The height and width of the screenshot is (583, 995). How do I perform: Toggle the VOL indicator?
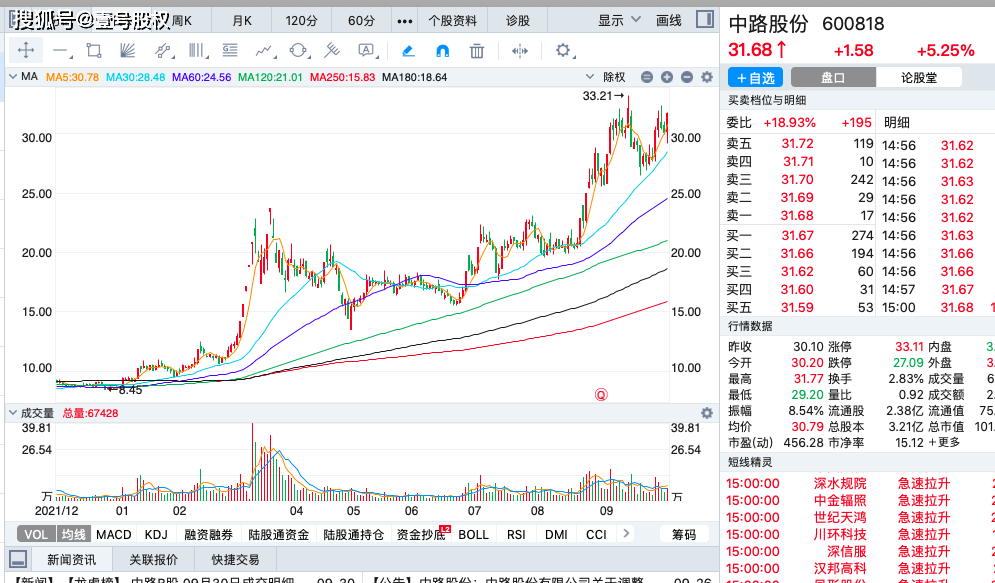[x=36, y=534]
